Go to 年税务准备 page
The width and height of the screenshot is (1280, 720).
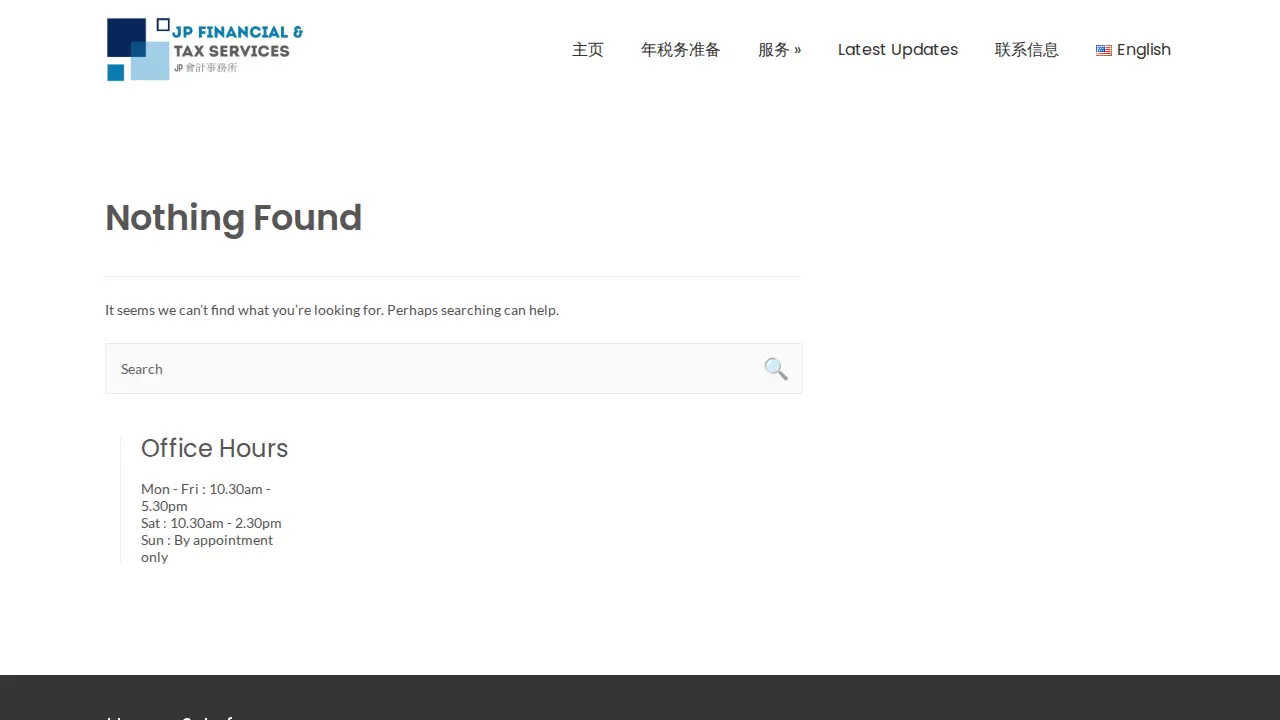point(681,50)
